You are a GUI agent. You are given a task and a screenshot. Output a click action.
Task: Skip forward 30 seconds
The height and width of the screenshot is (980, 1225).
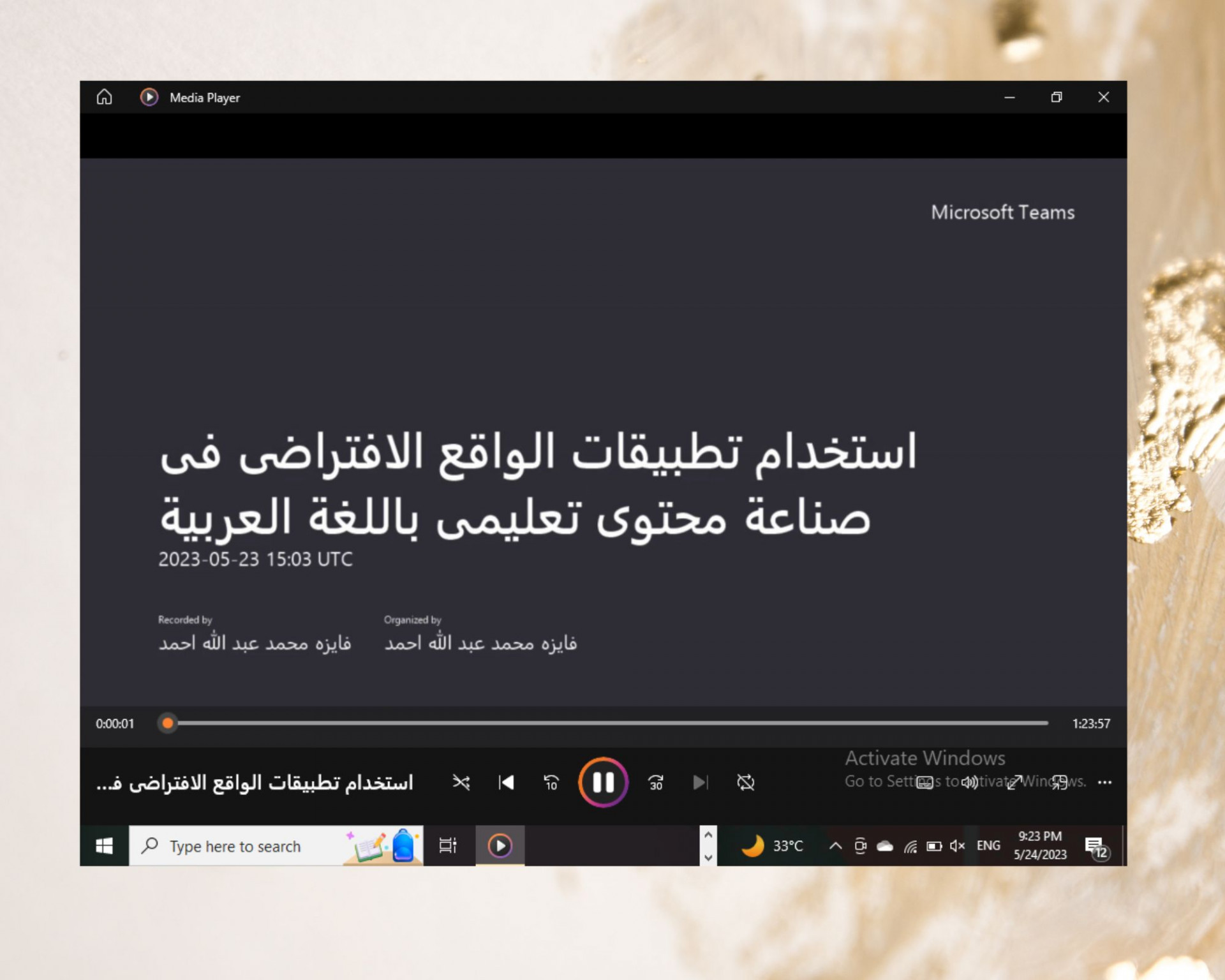[x=655, y=782]
